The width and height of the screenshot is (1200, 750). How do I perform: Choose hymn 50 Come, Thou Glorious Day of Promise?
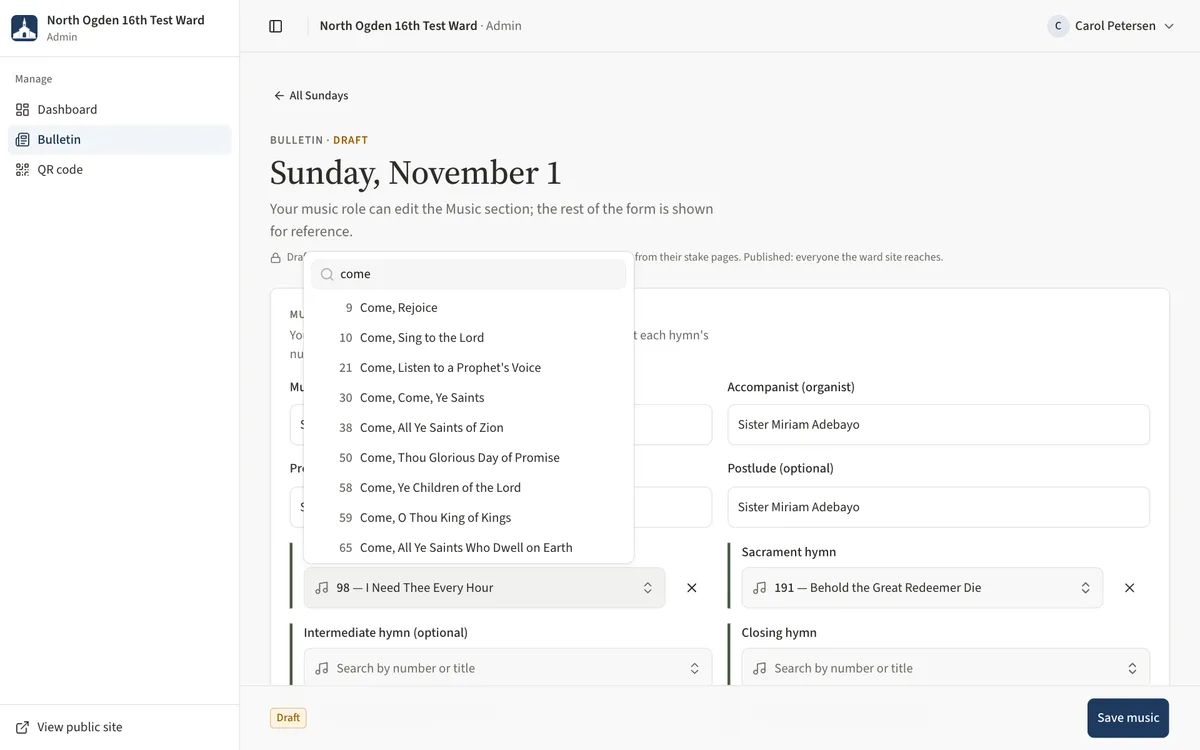[469, 457]
